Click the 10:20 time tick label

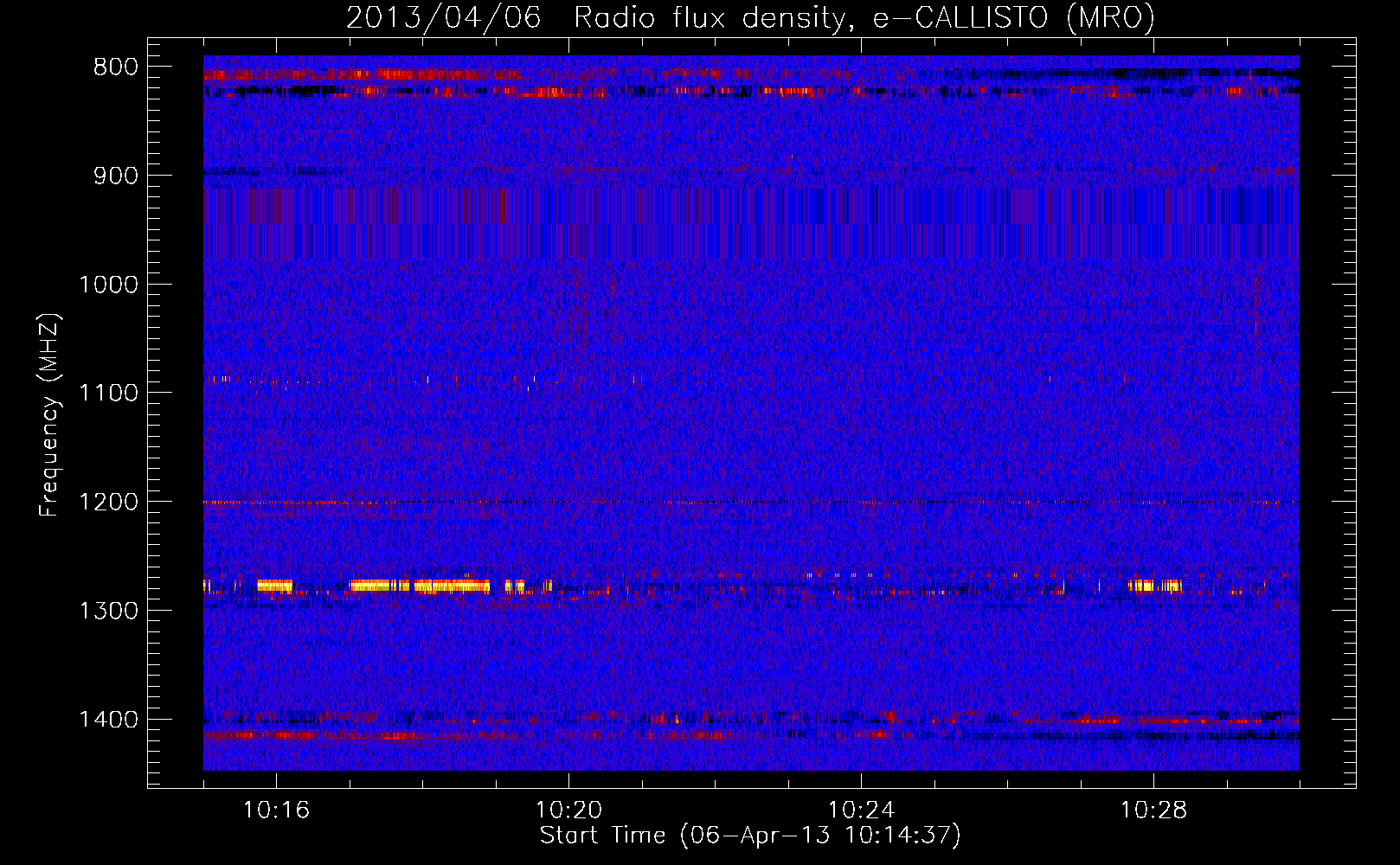click(x=568, y=811)
